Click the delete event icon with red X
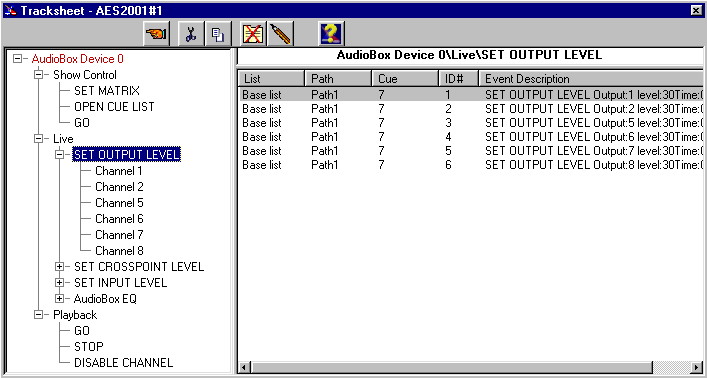 (253, 34)
